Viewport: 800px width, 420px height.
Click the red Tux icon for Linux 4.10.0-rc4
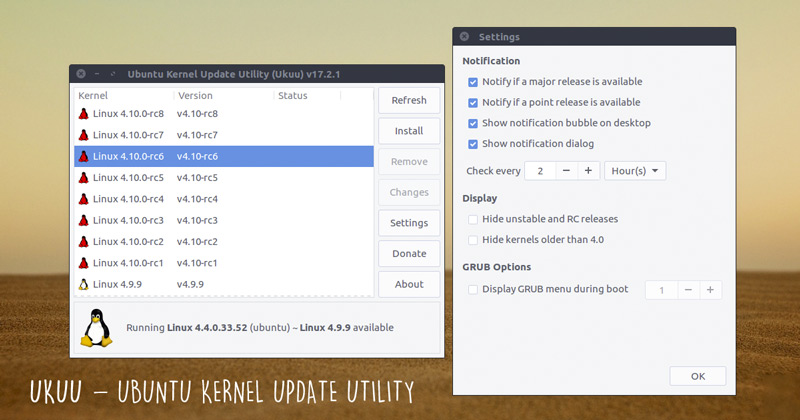[x=84, y=199]
